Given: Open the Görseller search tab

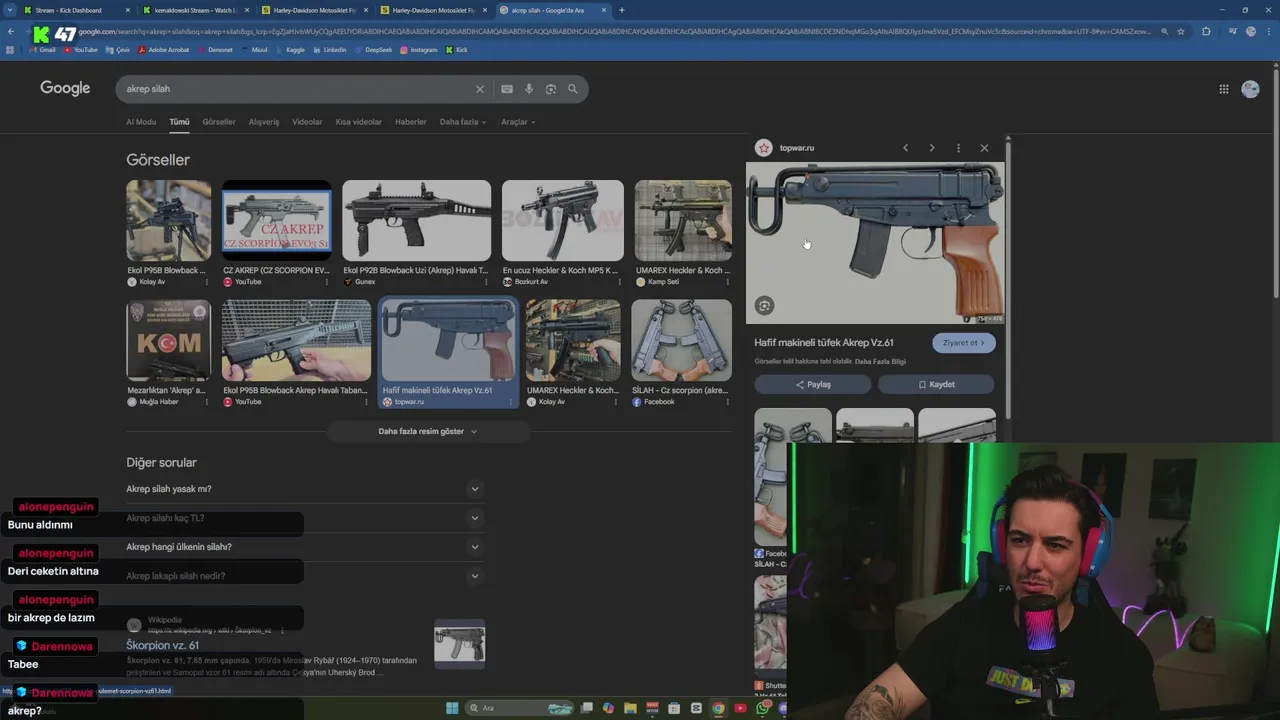Looking at the screenshot, I should 219,122.
